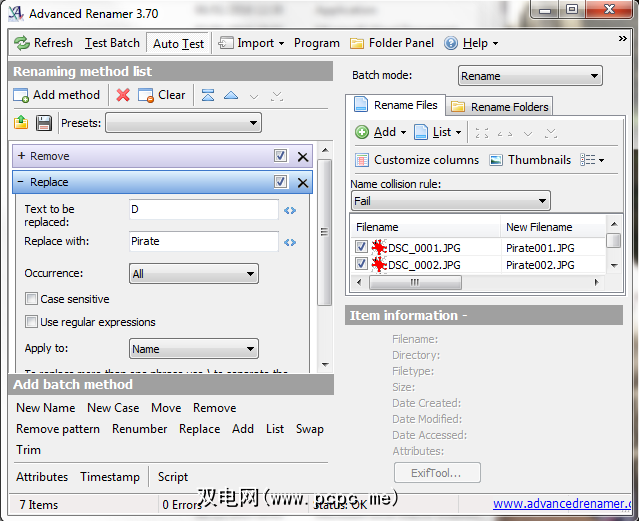This screenshot has width=639, height=521.
Task: Expand the Remove method panel
Action: click(22, 156)
